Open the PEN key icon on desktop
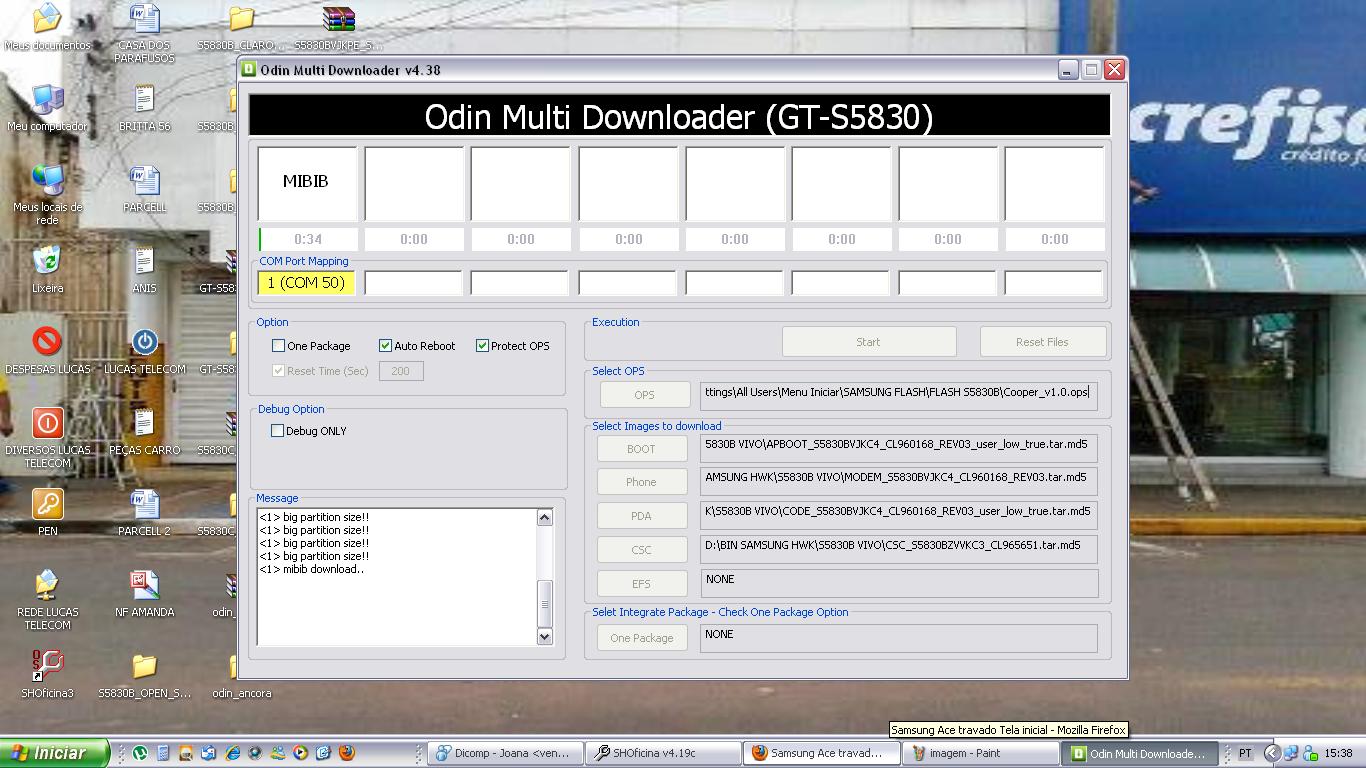 click(47, 512)
